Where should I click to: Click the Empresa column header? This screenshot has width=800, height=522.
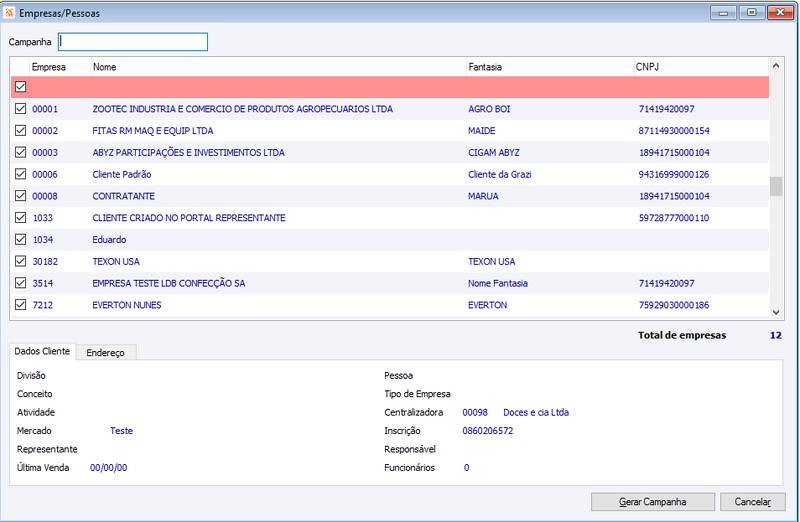pyautogui.click(x=60, y=67)
